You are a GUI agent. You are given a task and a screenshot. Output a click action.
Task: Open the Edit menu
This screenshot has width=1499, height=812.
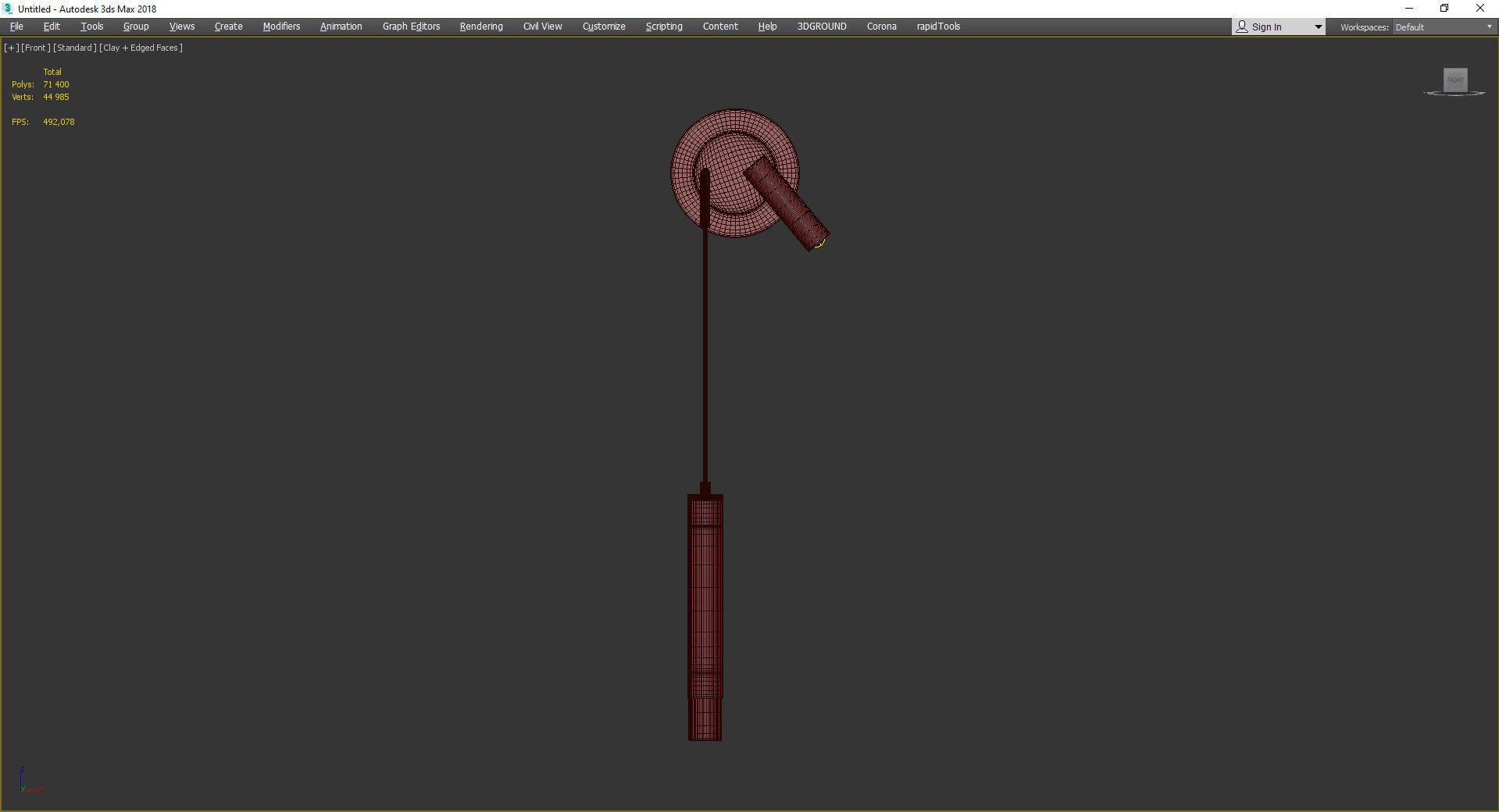52,27
